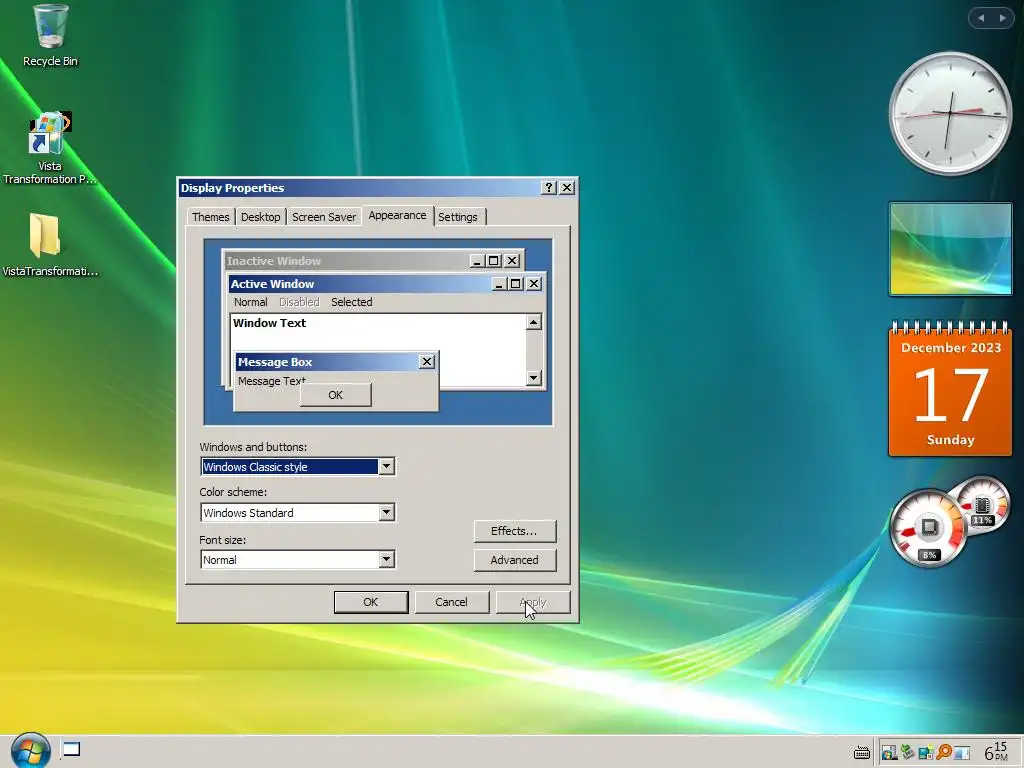Click the December 2023 calendar gadget

pos(950,388)
